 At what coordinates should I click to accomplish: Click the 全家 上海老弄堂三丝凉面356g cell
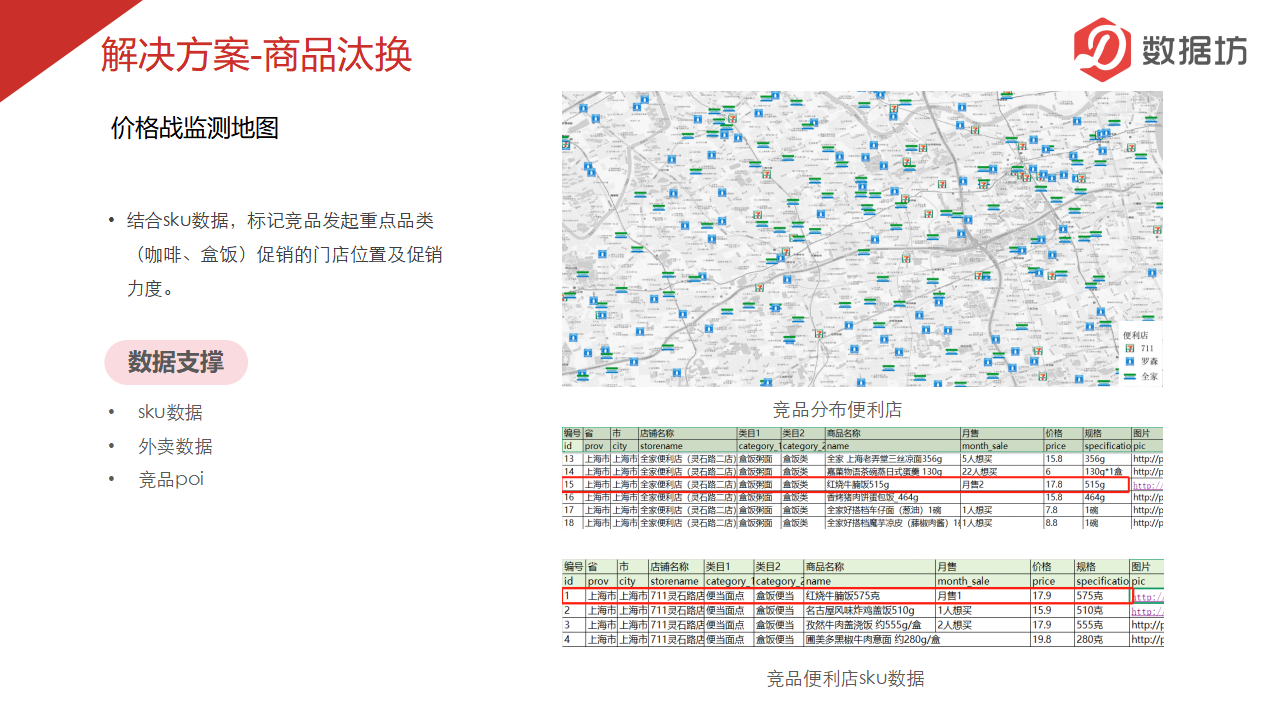pos(892,458)
